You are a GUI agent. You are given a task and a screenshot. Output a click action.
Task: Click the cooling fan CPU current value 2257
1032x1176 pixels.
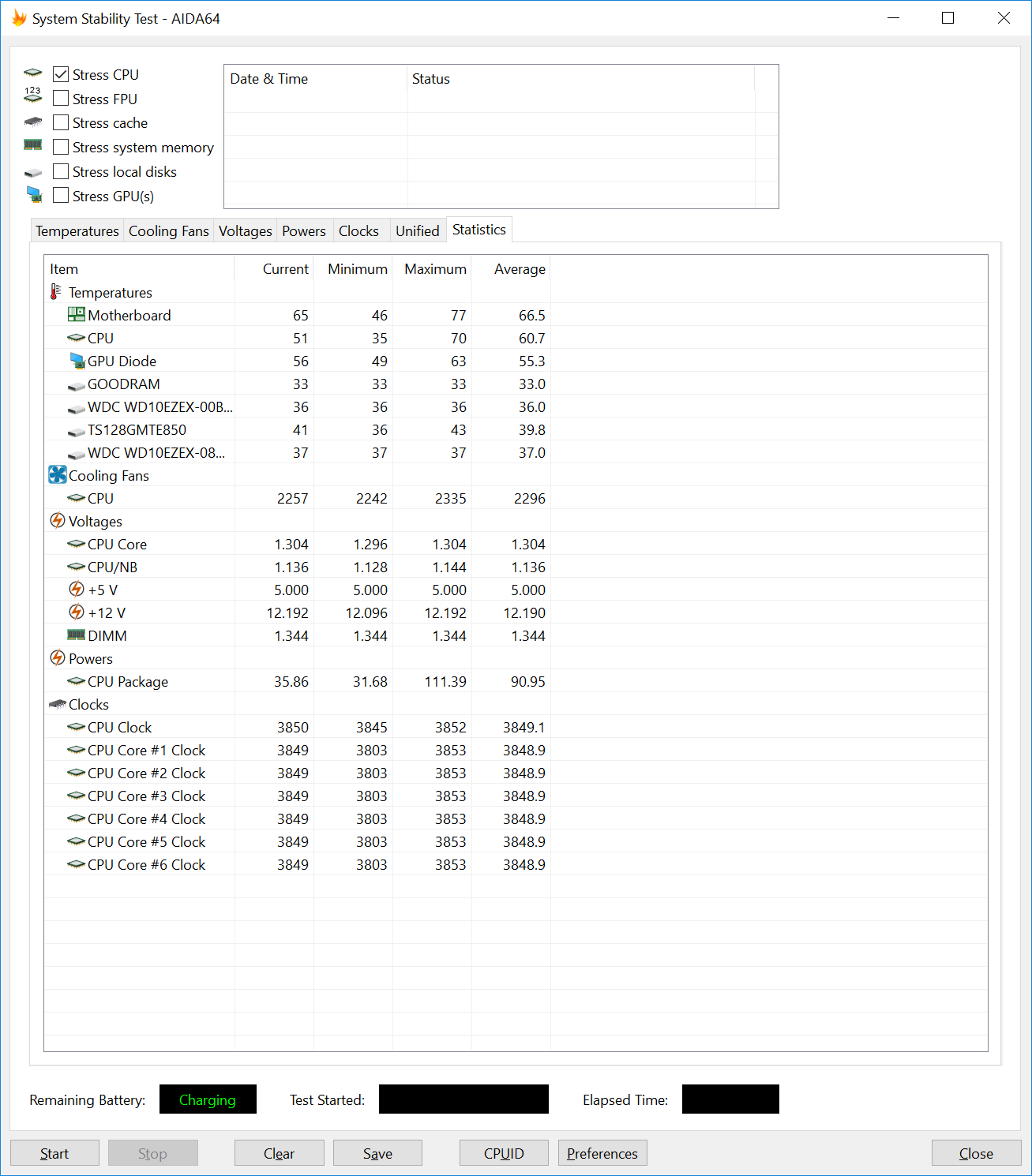pyautogui.click(x=292, y=498)
